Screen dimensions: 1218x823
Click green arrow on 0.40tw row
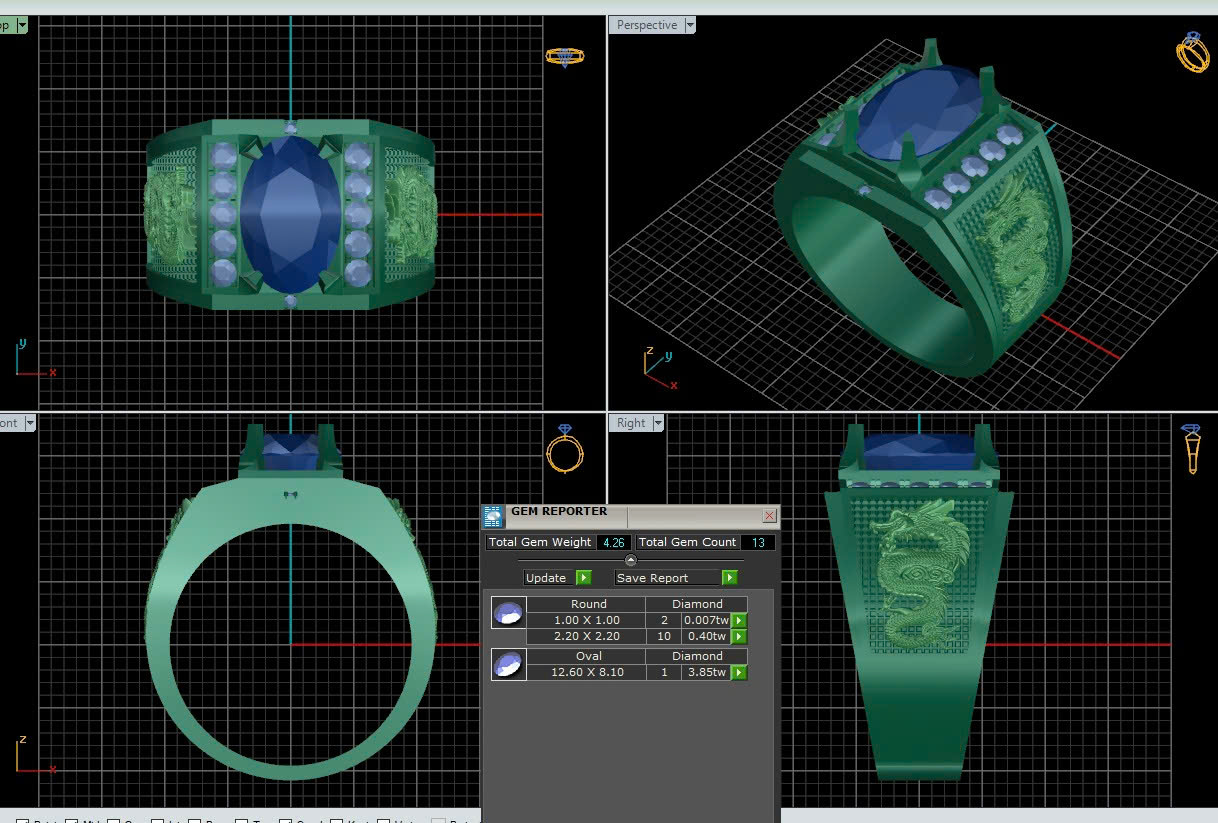click(739, 636)
